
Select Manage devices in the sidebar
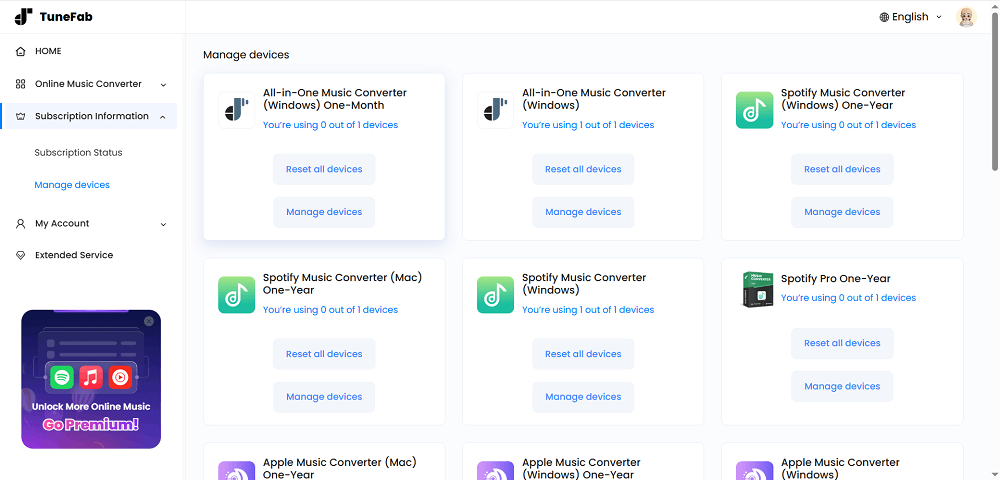pyautogui.click(x=72, y=185)
